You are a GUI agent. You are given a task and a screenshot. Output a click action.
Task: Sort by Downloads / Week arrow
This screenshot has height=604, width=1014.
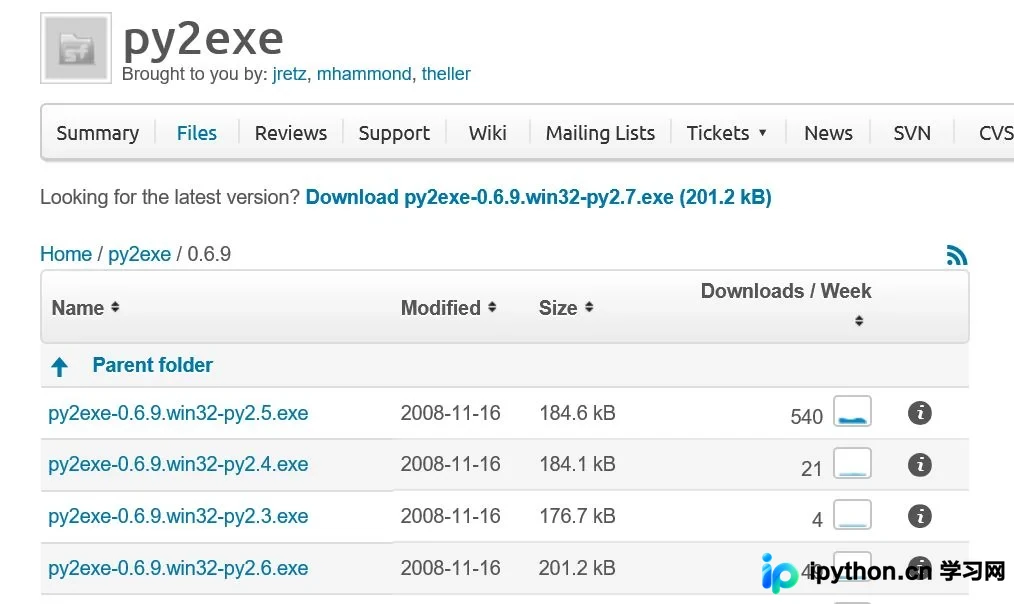tap(859, 321)
